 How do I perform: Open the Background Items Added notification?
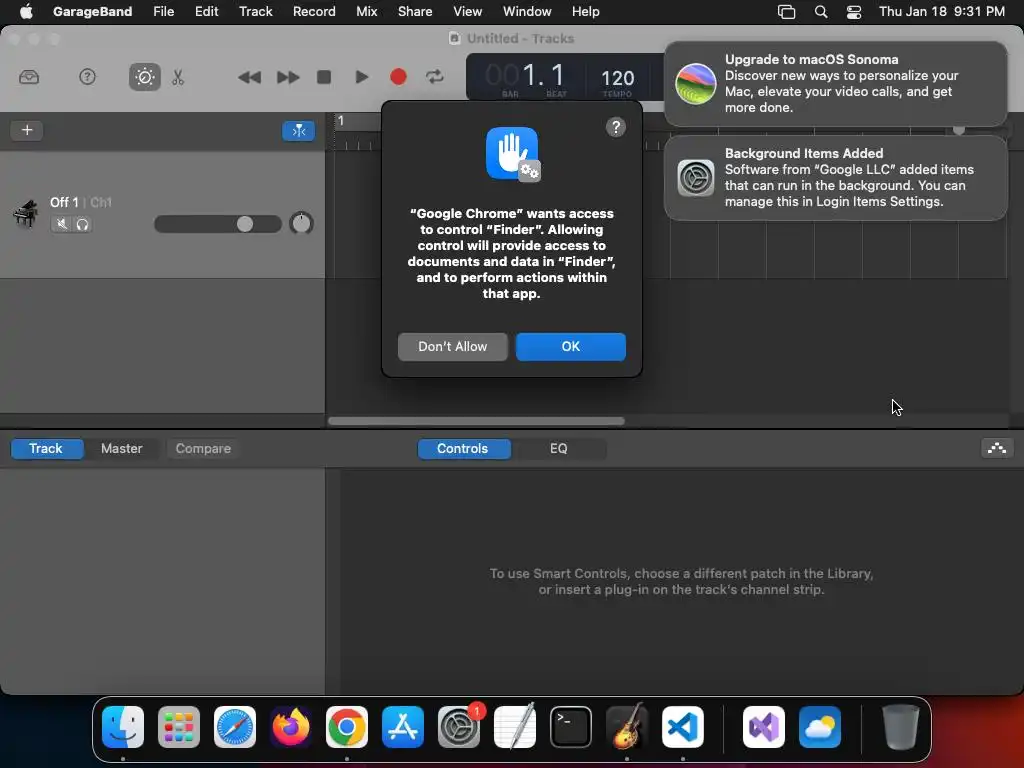click(835, 178)
